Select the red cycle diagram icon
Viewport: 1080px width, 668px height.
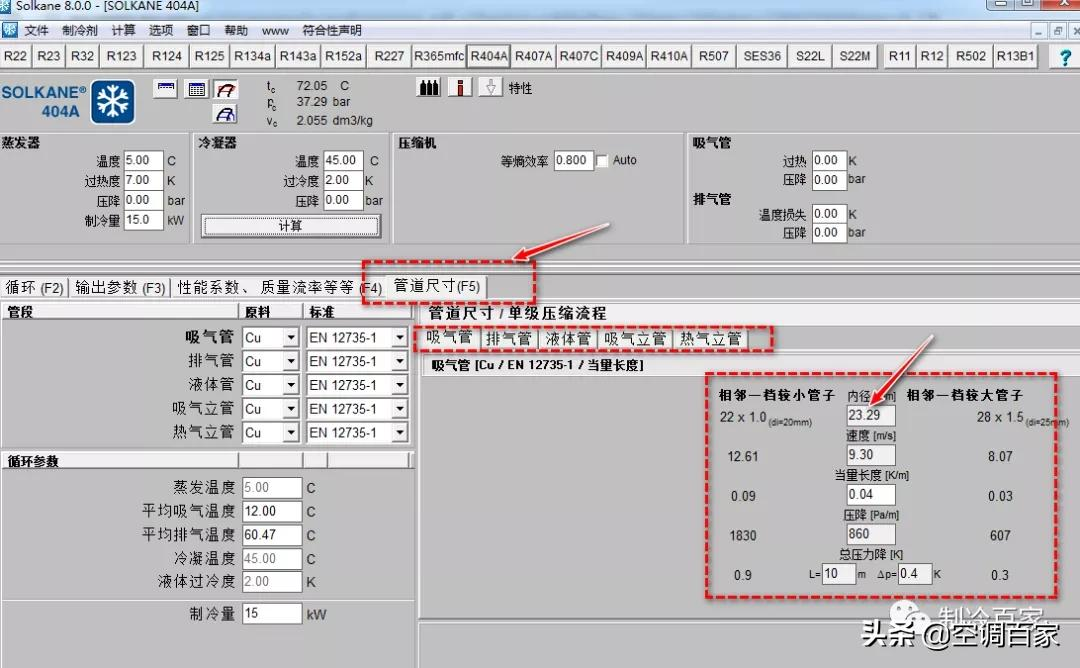pyautogui.click(x=226, y=89)
